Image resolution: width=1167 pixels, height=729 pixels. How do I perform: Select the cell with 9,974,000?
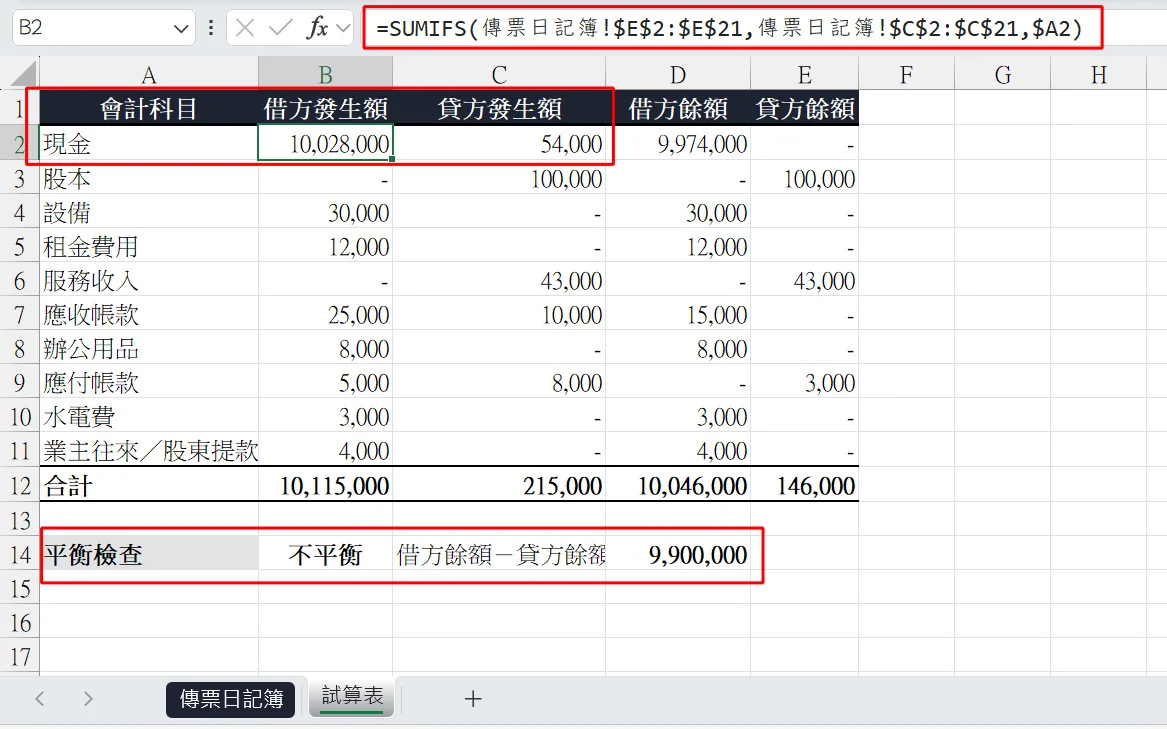[677, 143]
